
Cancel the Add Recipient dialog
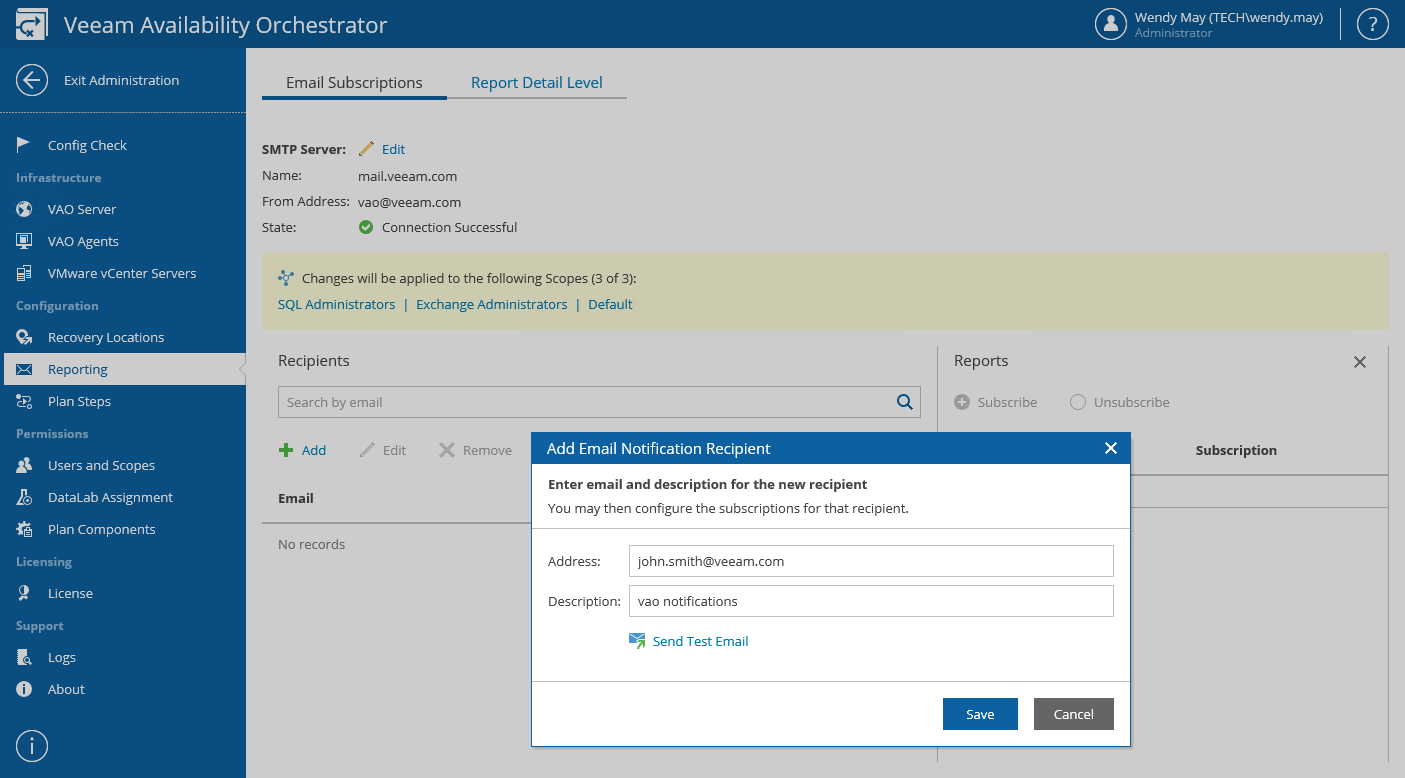pos(1073,714)
